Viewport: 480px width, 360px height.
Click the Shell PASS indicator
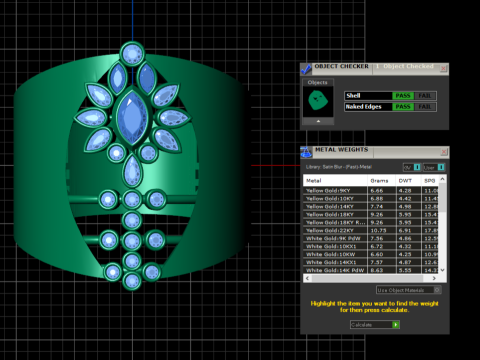[403, 96]
